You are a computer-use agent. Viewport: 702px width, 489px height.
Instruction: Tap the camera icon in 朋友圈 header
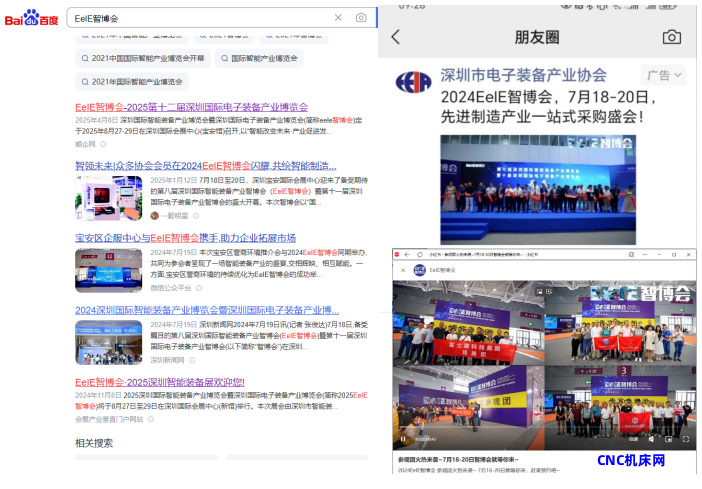[x=672, y=37]
